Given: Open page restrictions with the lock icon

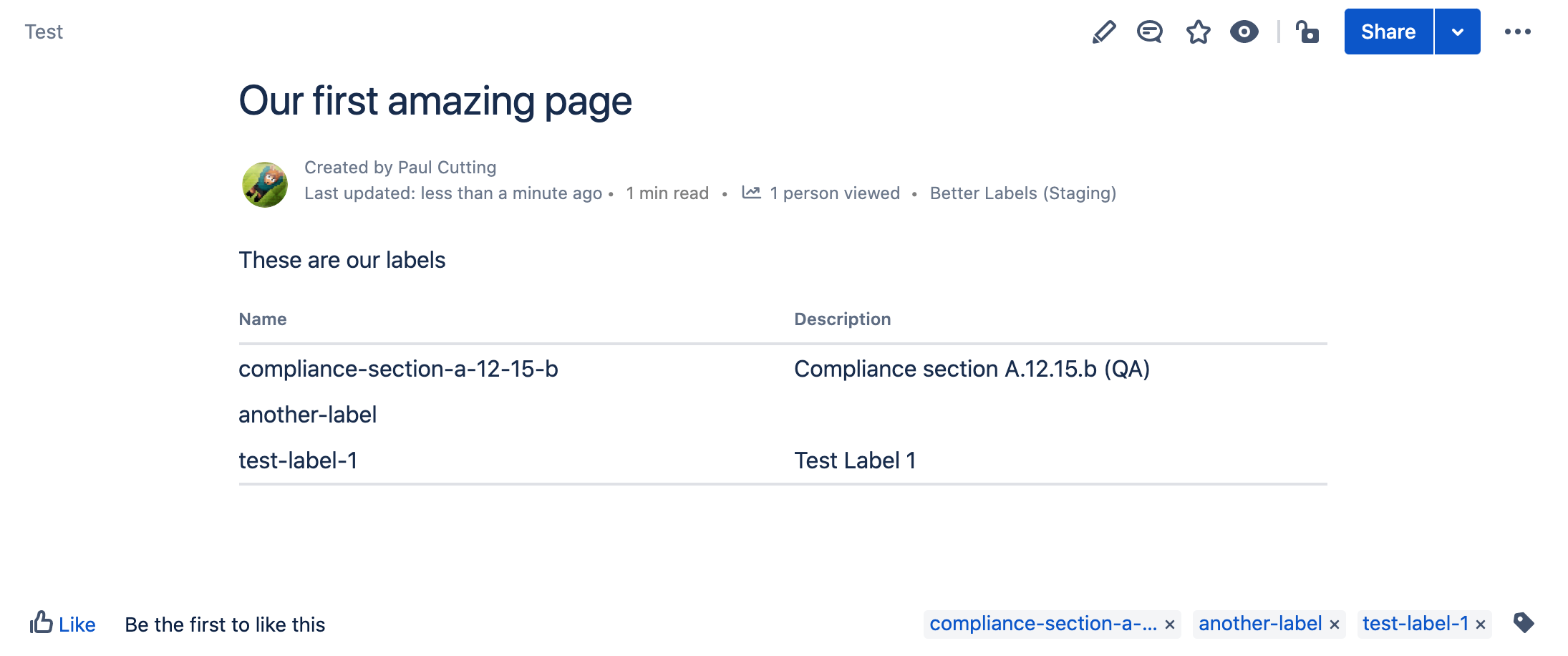Looking at the screenshot, I should tap(1307, 32).
